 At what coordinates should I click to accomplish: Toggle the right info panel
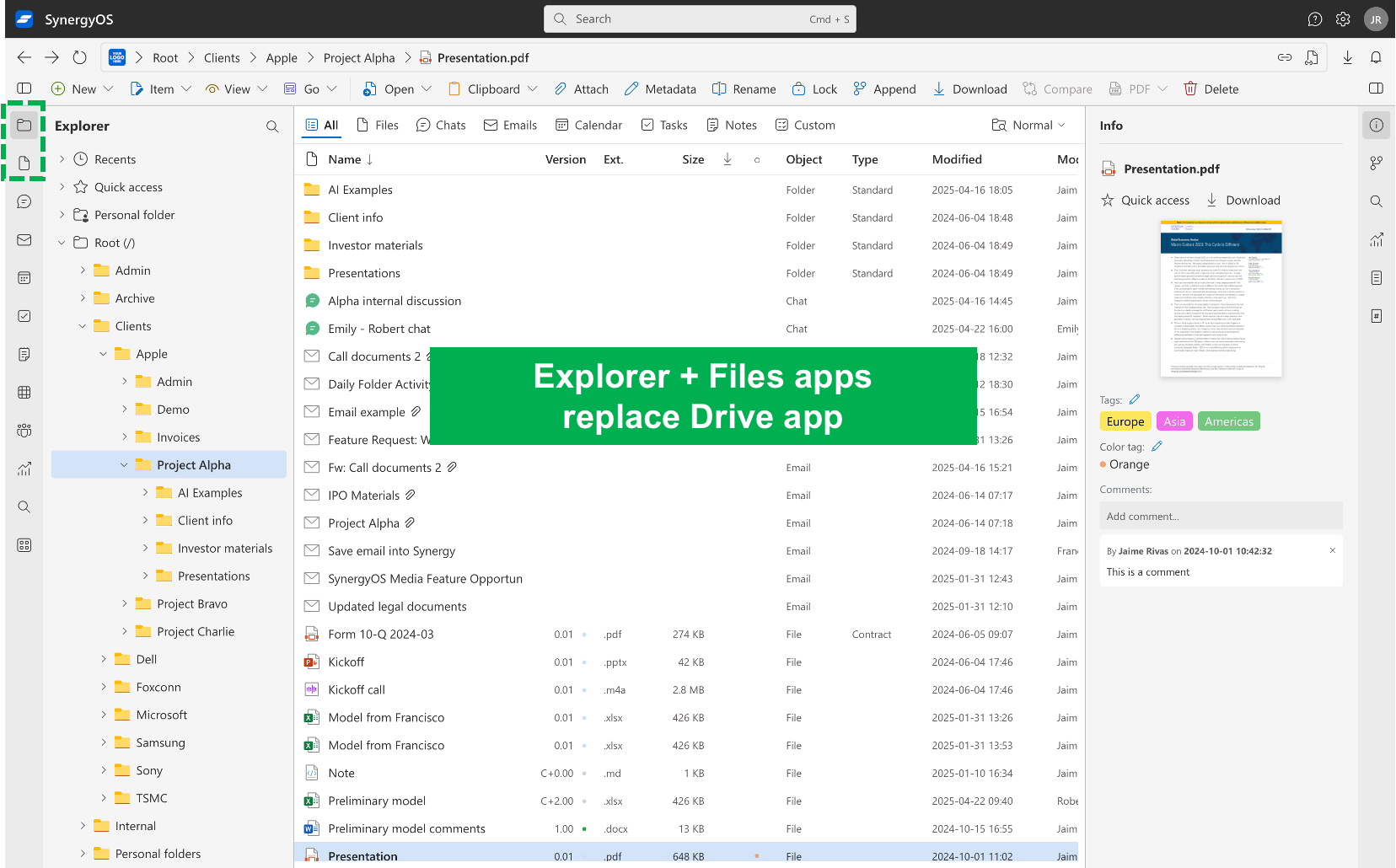pos(1376,88)
